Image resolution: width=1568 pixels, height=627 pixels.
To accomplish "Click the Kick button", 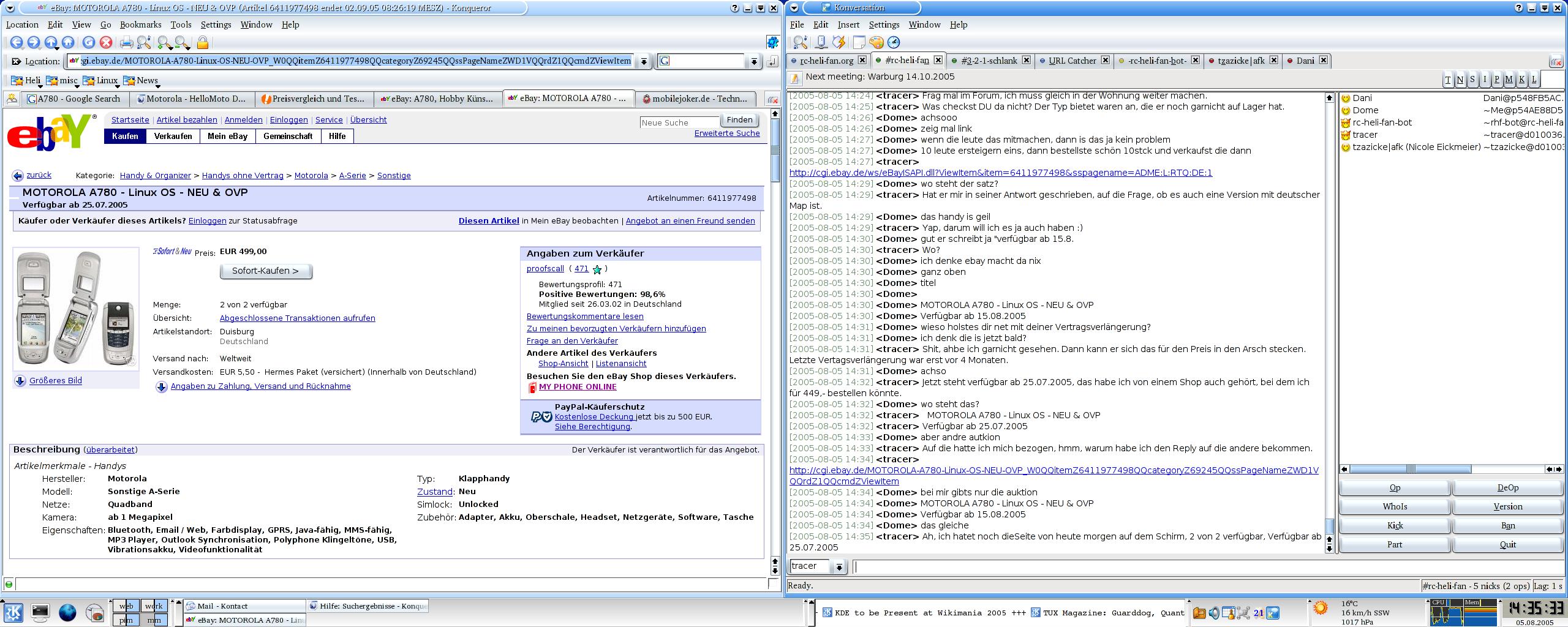I will (x=1395, y=526).
